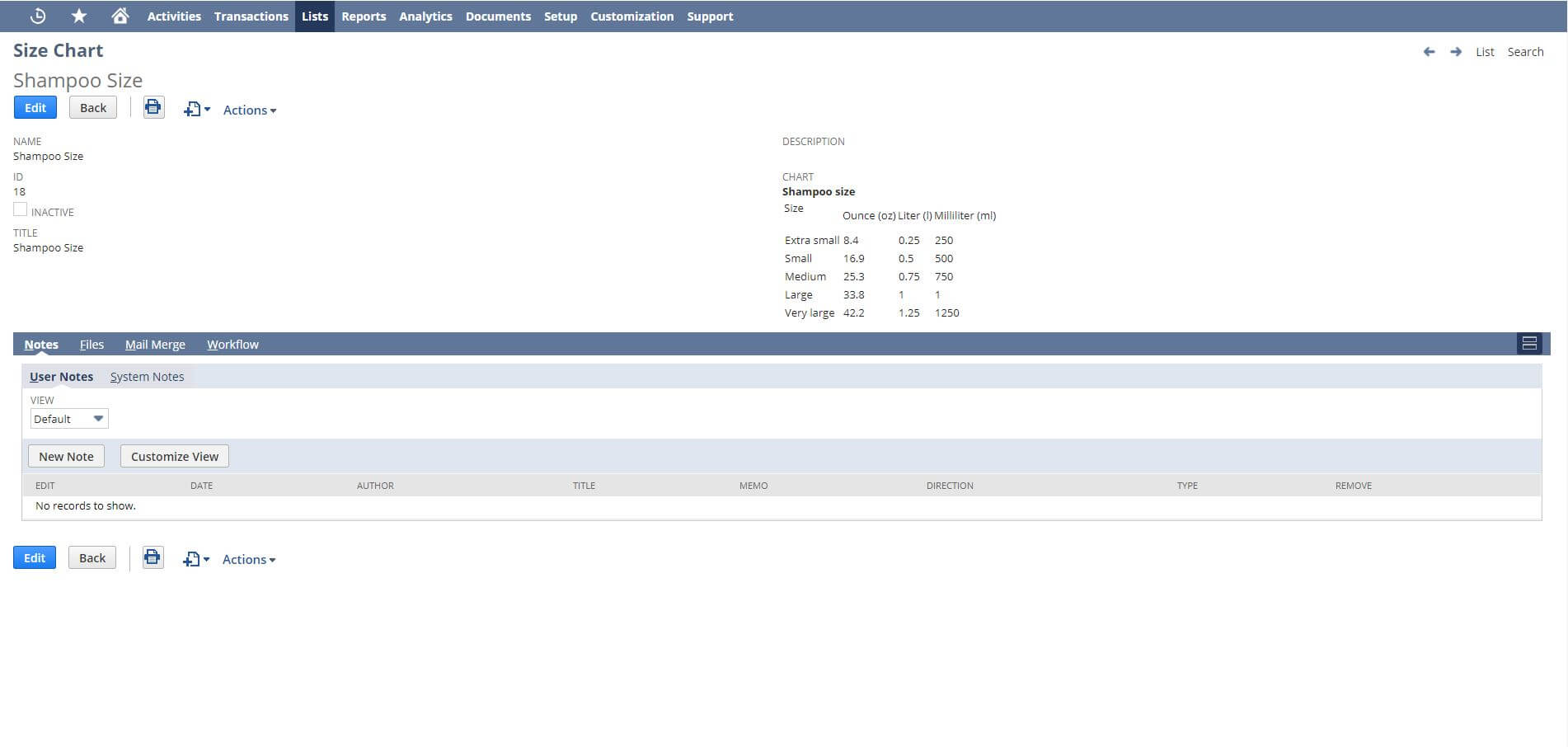Switch to the System Notes tab
The width and height of the screenshot is (1568, 747).
point(147,377)
